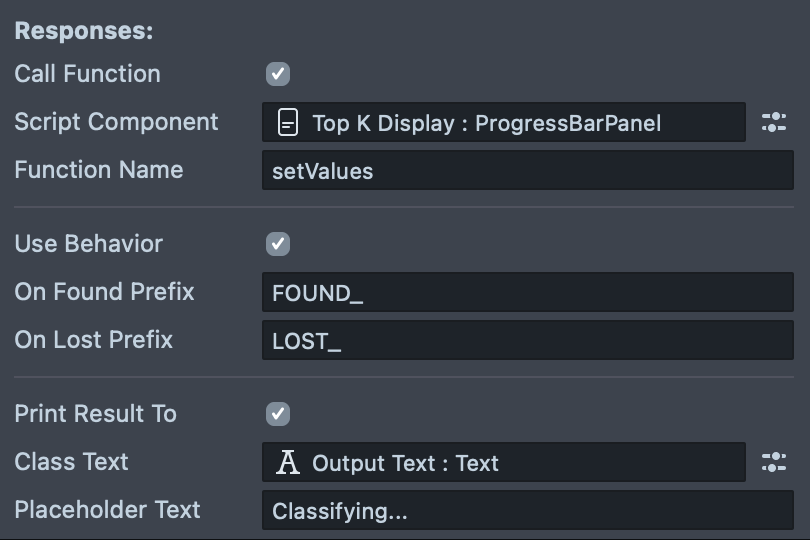The height and width of the screenshot is (540, 810).
Task: Click the Responses section header
Action: [84, 30]
